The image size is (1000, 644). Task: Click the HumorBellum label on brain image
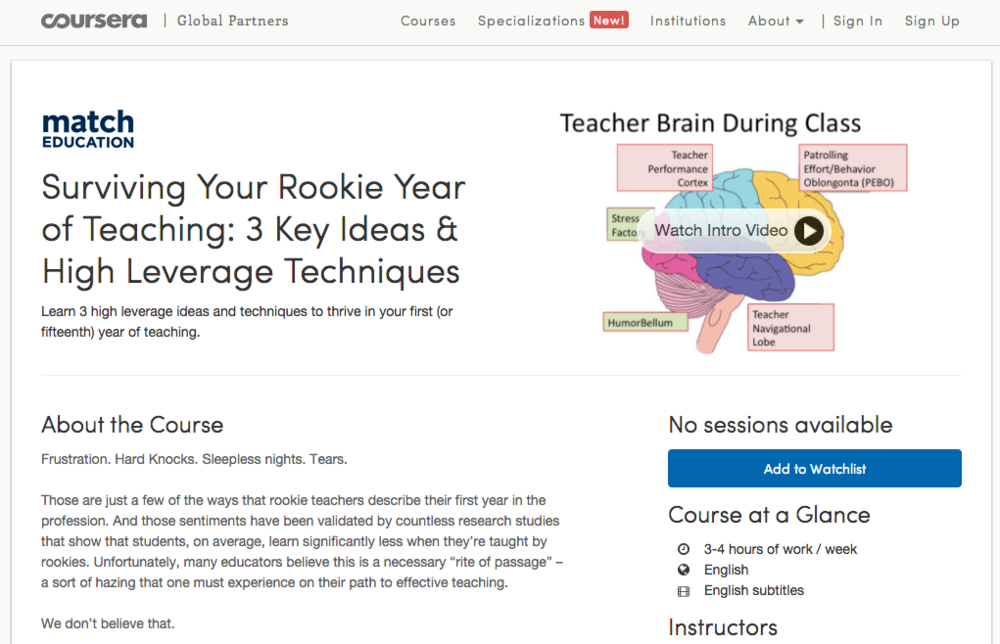tap(645, 323)
